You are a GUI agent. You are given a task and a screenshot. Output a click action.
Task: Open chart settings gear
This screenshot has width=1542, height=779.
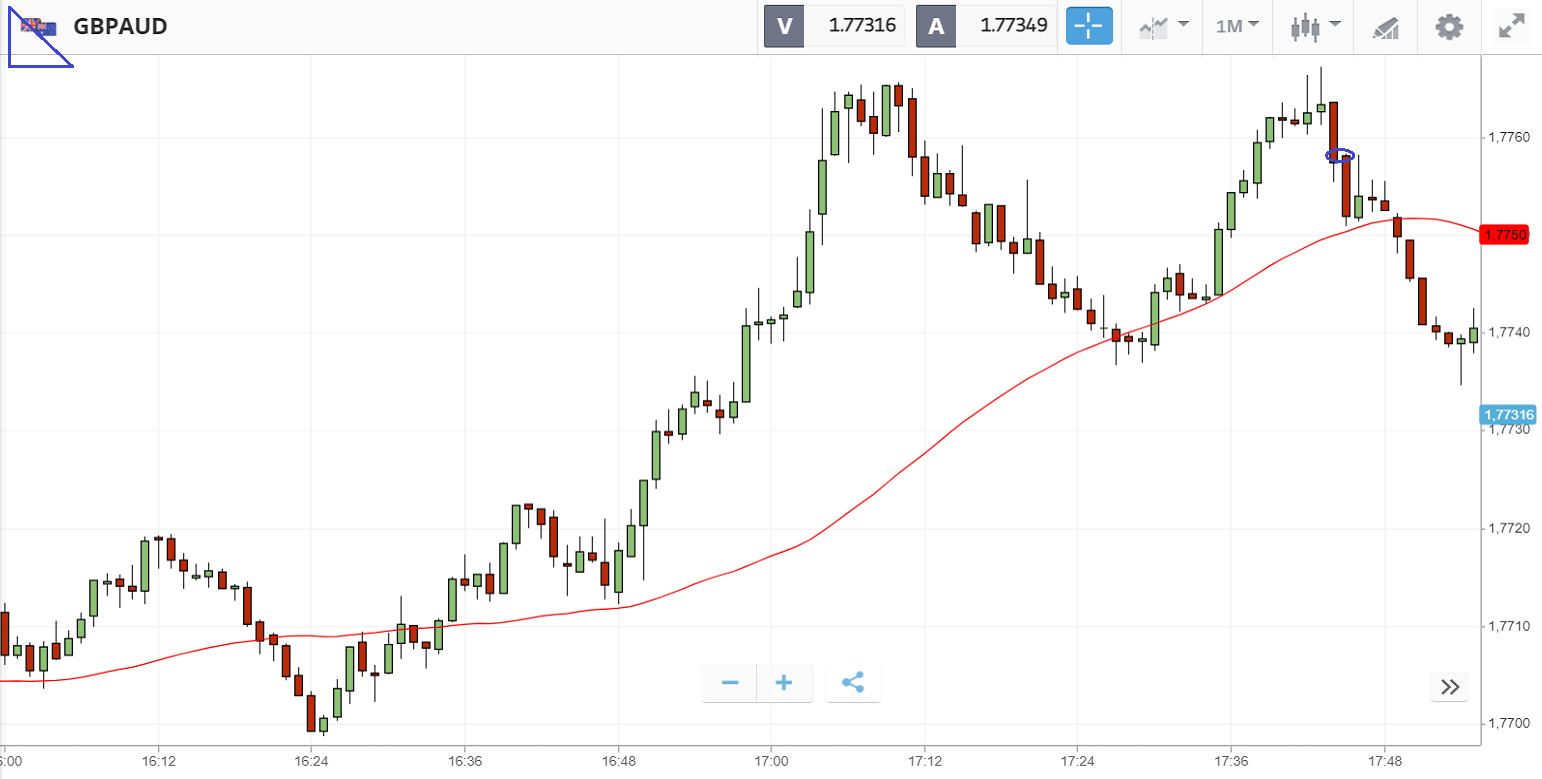pyautogui.click(x=1449, y=26)
